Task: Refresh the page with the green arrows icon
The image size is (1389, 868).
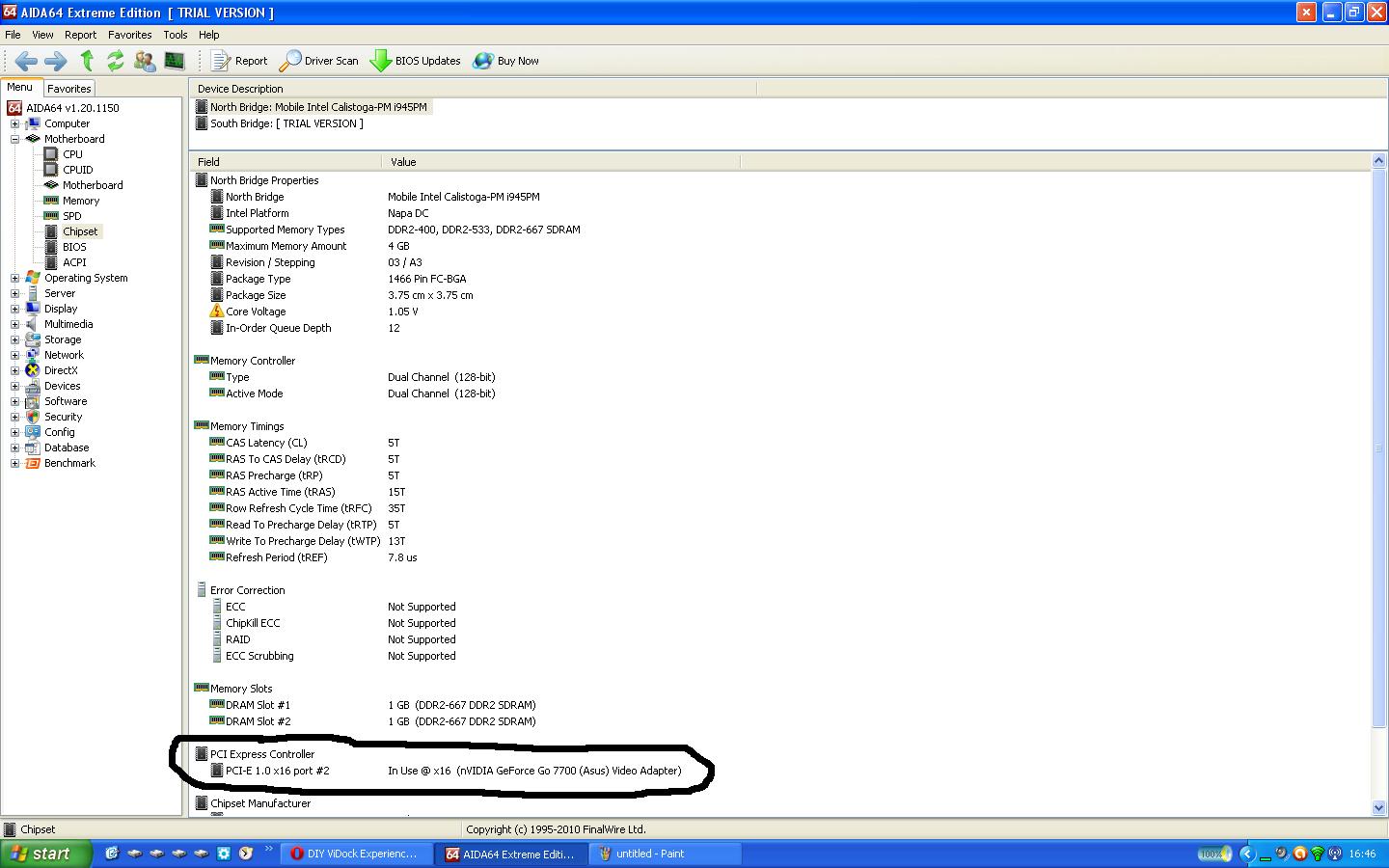Action: click(x=116, y=61)
